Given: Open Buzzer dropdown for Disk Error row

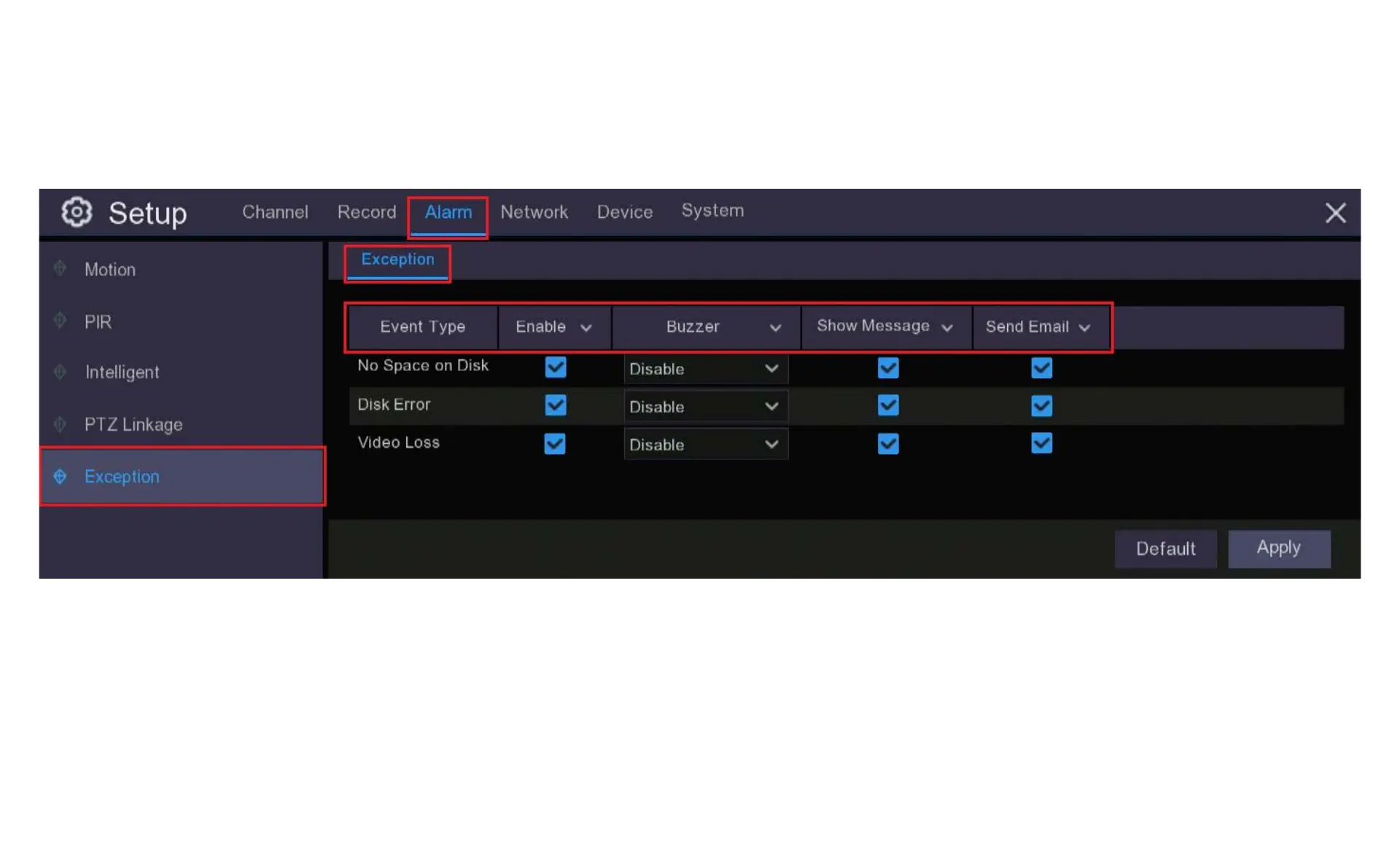Looking at the screenshot, I should [705, 407].
